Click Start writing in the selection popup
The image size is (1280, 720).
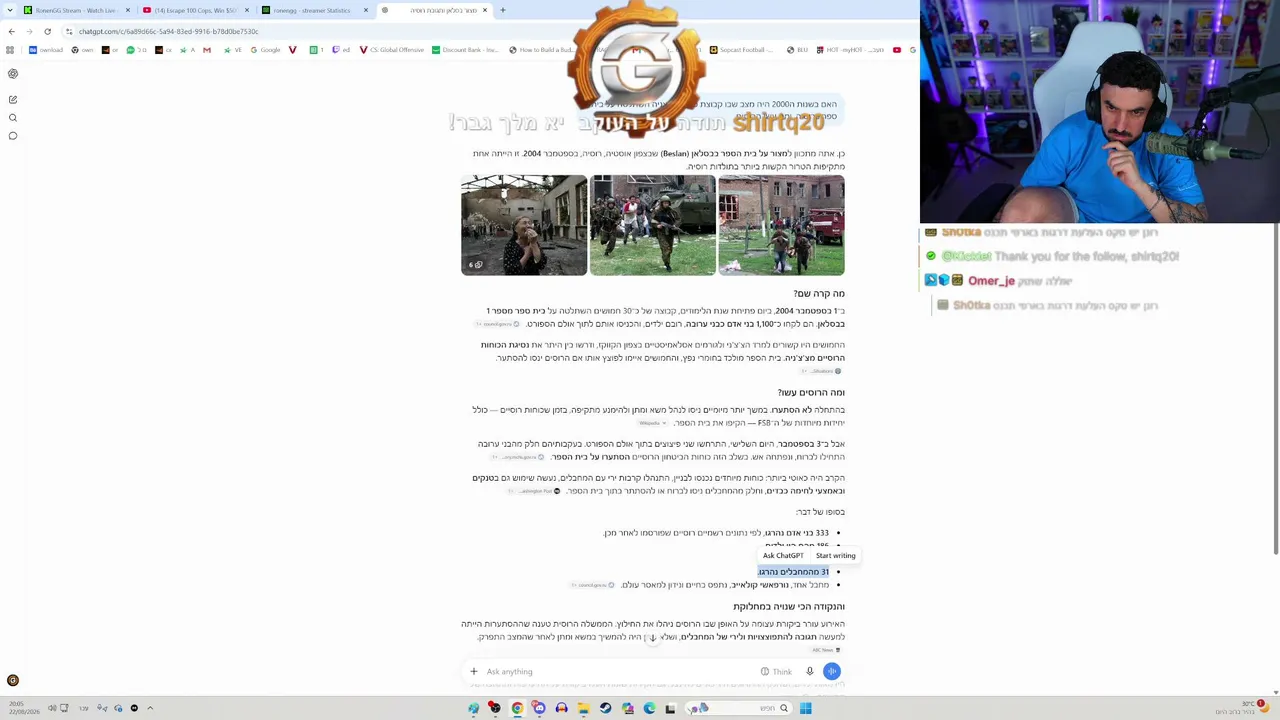pos(836,556)
